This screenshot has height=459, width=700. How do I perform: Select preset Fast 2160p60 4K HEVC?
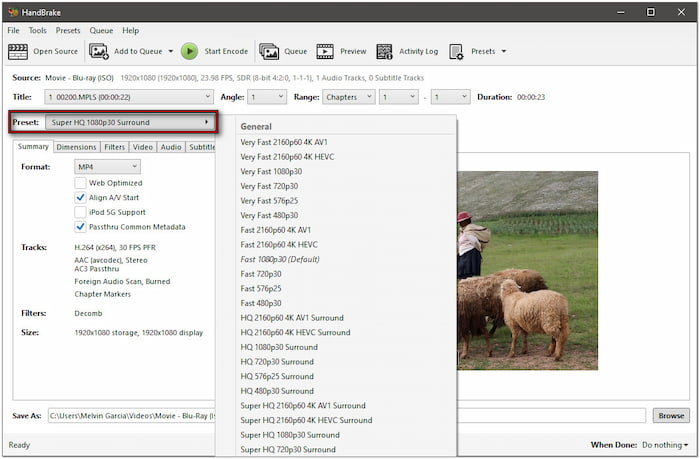click(279, 245)
